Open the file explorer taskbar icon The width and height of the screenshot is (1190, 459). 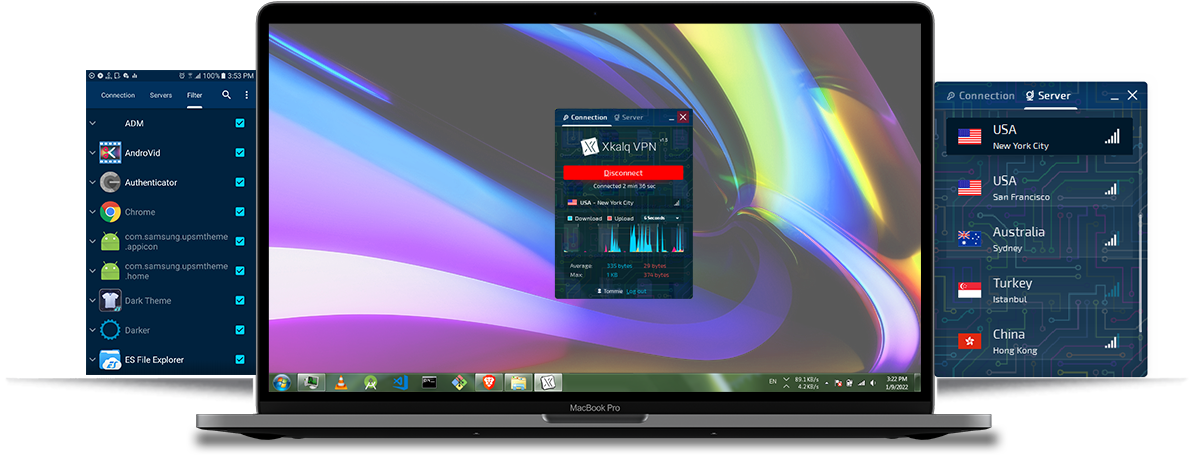click(518, 382)
